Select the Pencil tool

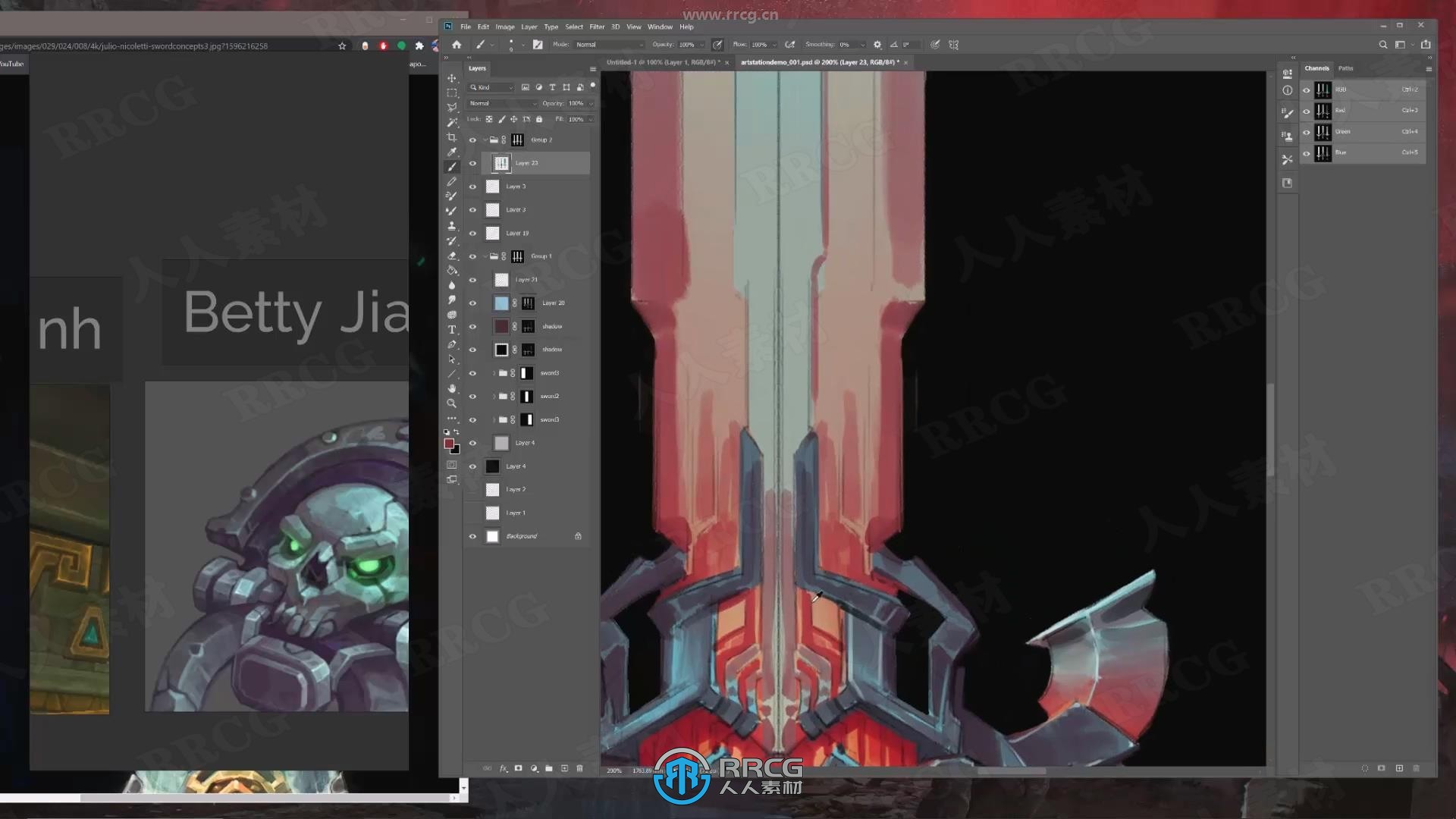click(x=452, y=181)
